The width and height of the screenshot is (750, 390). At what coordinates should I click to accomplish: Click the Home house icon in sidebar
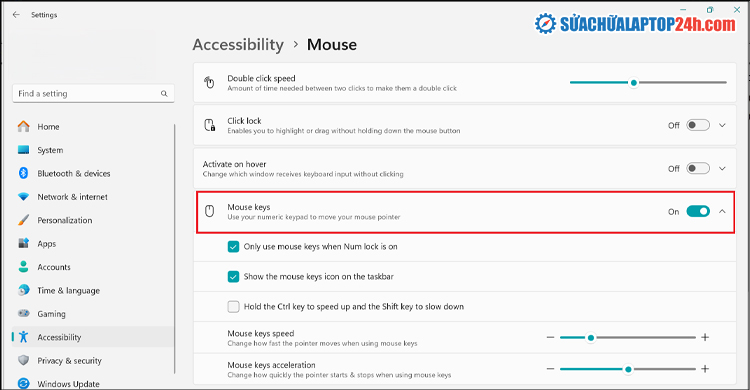pyautogui.click(x=23, y=126)
